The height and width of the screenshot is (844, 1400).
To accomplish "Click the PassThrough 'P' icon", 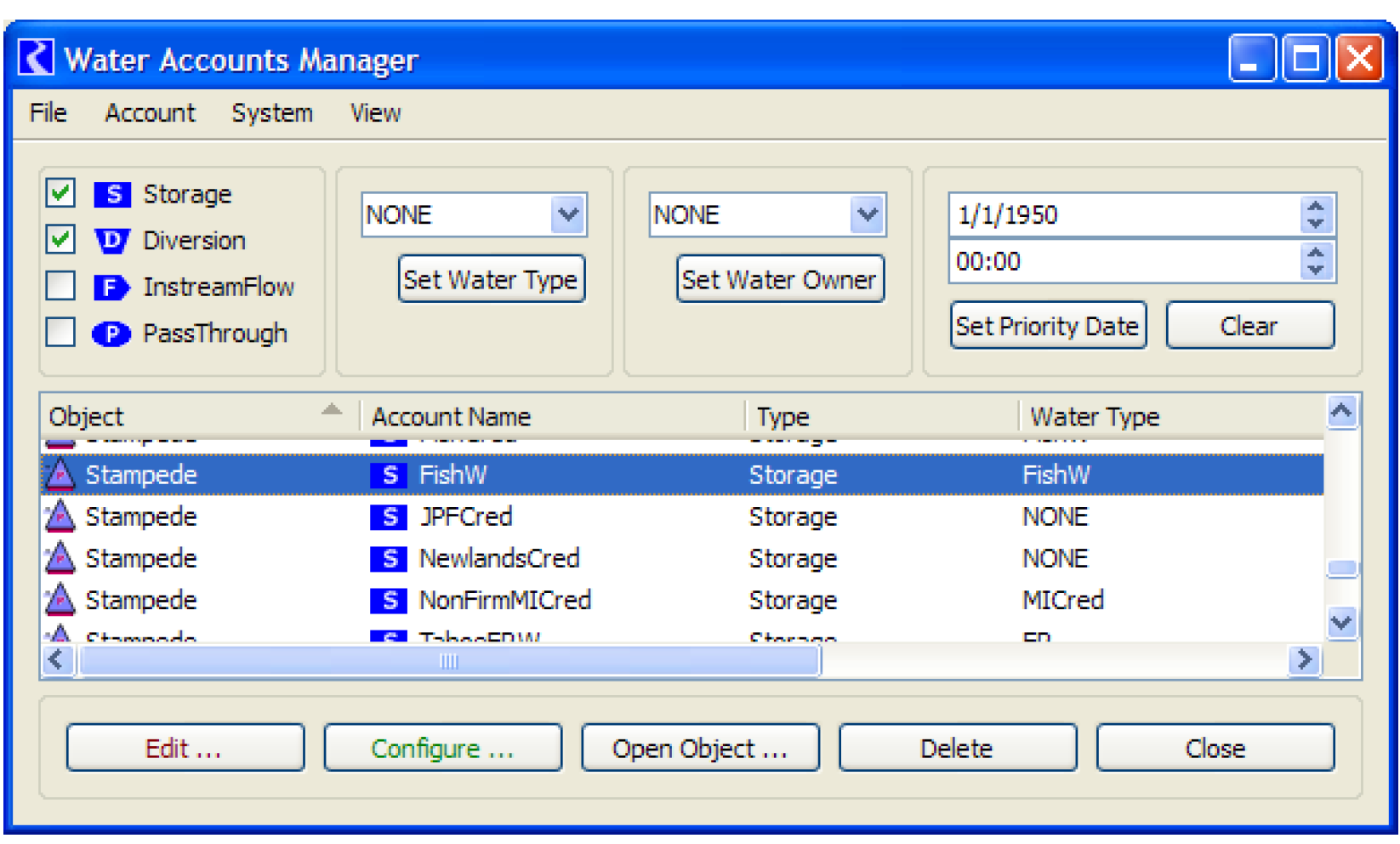I will [x=111, y=334].
